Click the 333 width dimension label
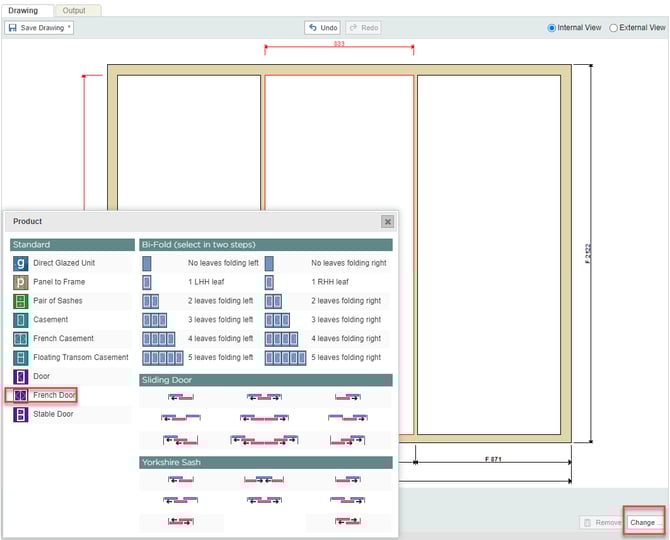The height and width of the screenshot is (540, 670). coord(339,44)
